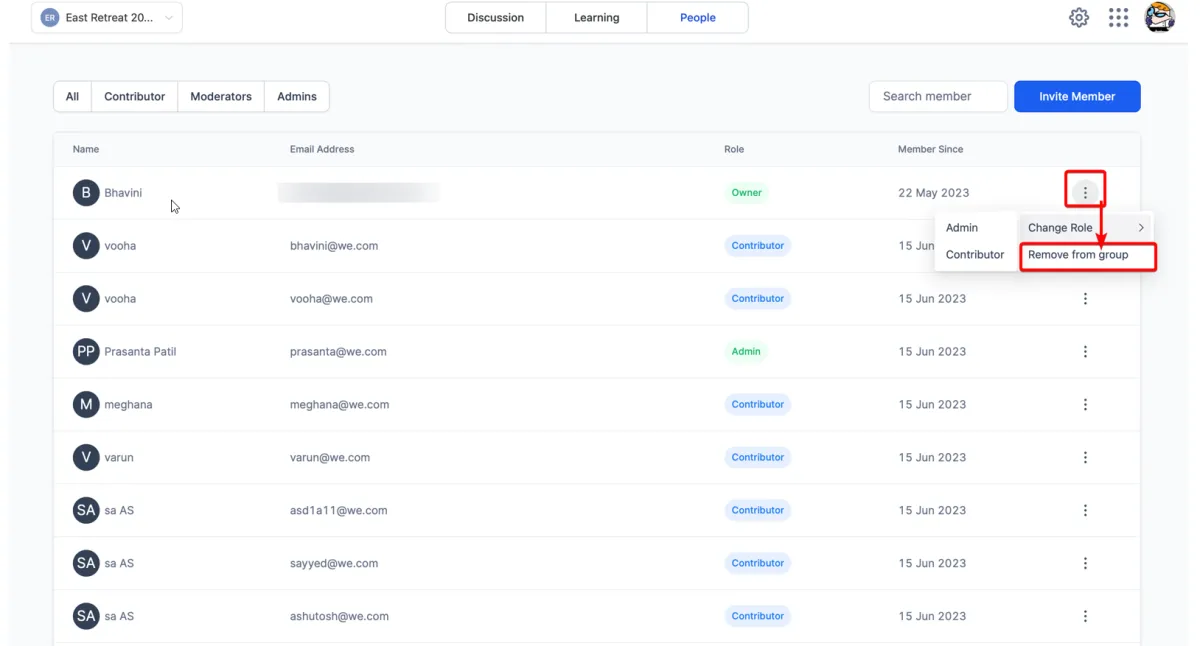The width and height of the screenshot is (1200, 646).
Task: Open three-dot menu for Prasanta Patil
Action: pyautogui.click(x=1085, y=352)
